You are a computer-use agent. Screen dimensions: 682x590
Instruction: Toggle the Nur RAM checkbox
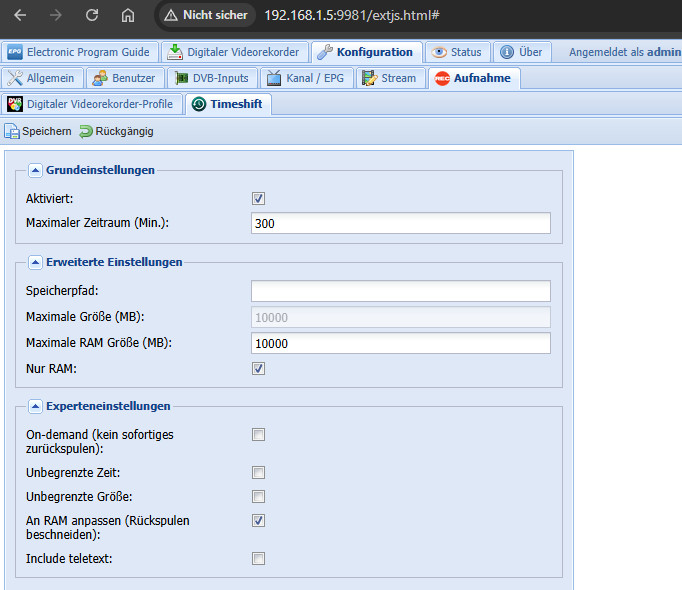point(258,368)
